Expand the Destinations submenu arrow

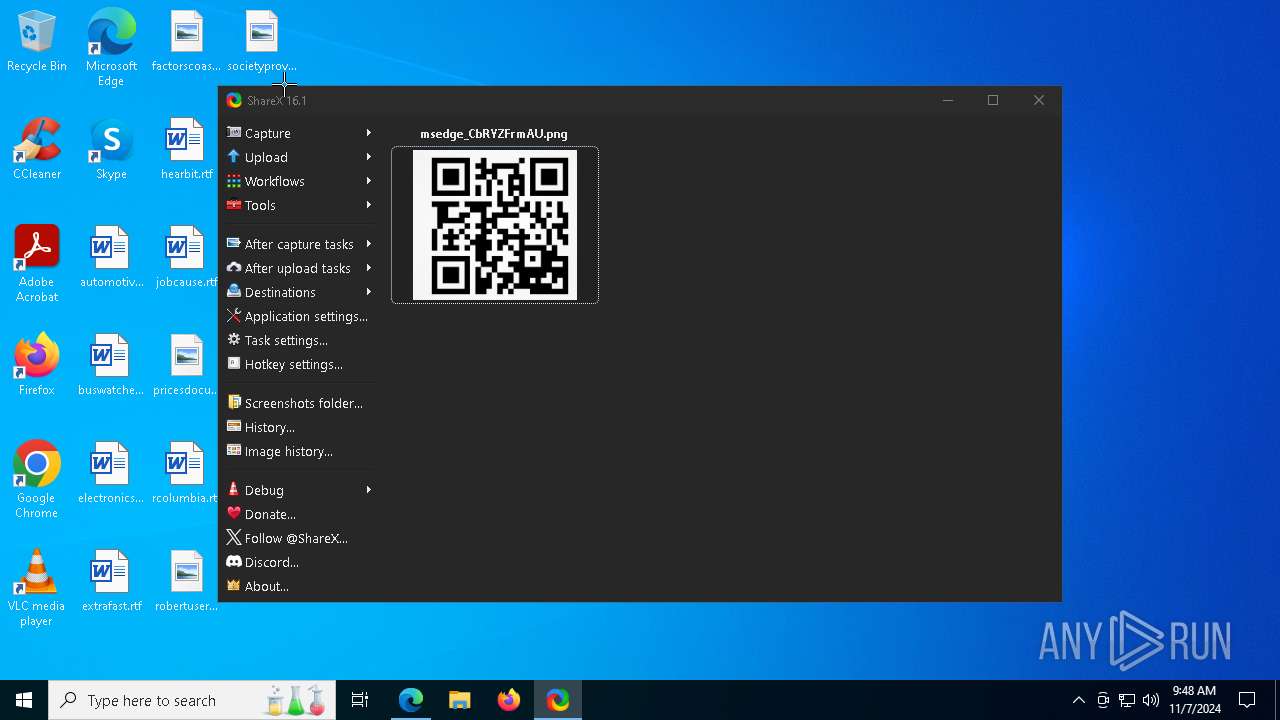coord(368,292)
